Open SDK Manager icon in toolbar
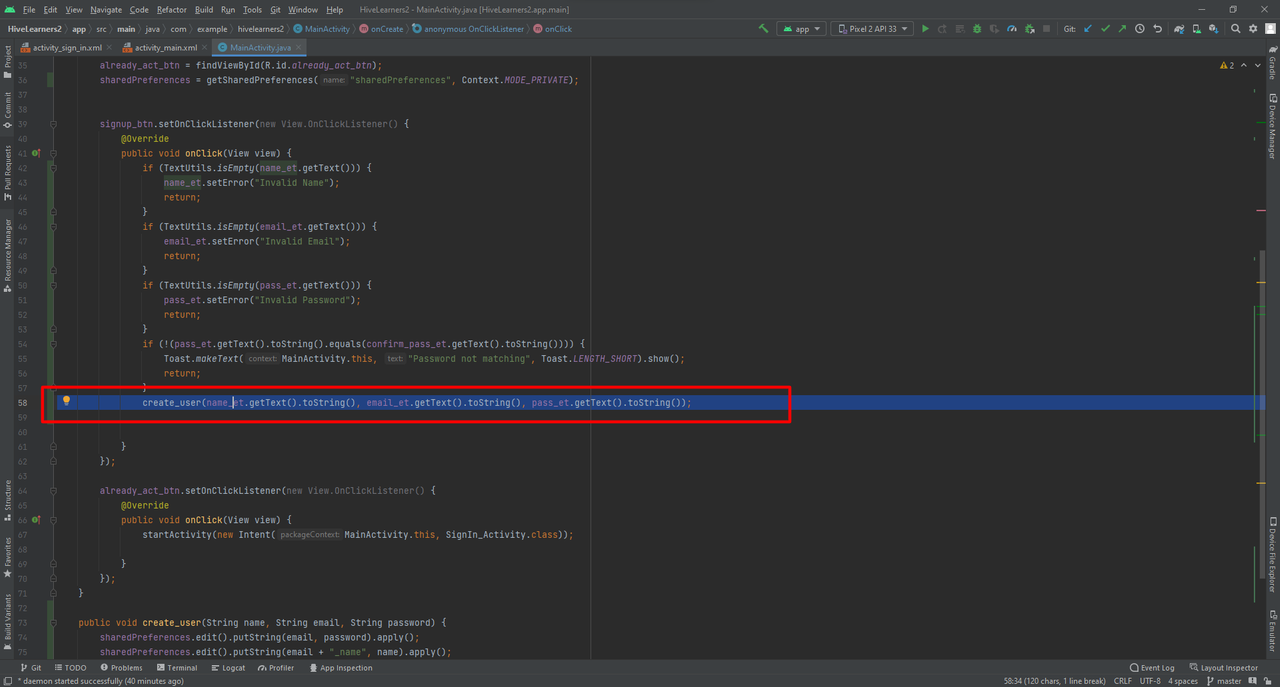The image size is (1280, 687). pyautogui.click(x=1214, y=29)
